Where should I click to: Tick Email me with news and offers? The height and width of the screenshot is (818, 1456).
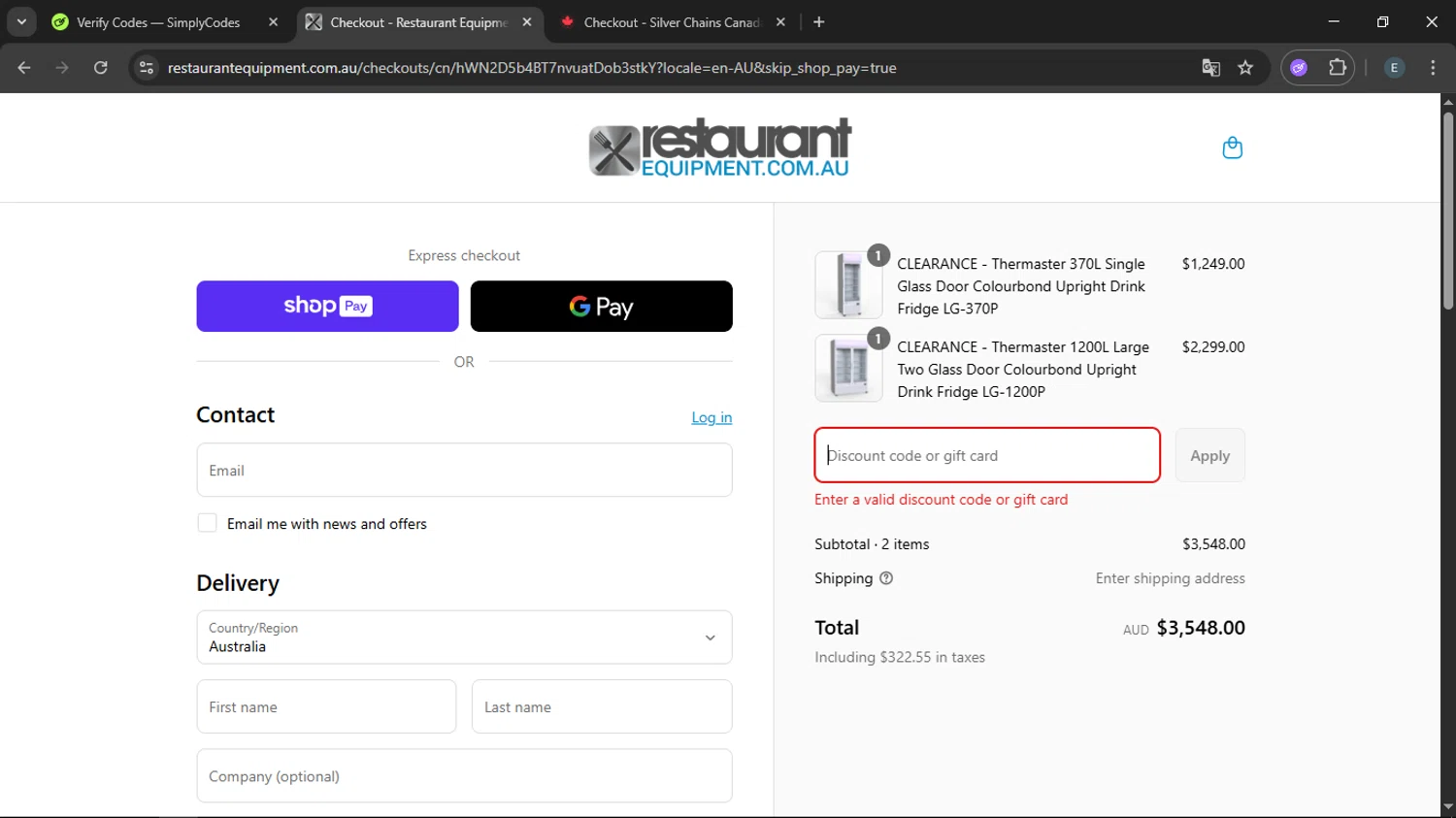tap(207, 523)
